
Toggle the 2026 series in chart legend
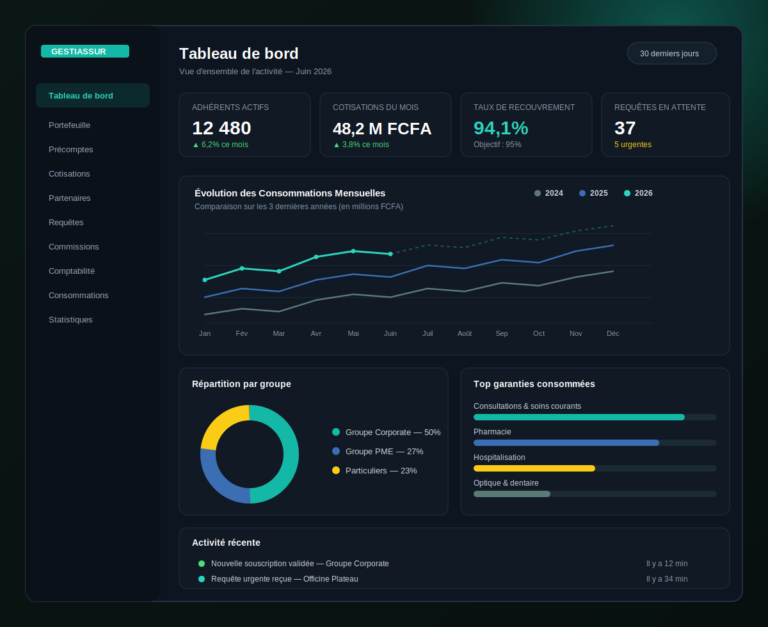pos(638,193)
